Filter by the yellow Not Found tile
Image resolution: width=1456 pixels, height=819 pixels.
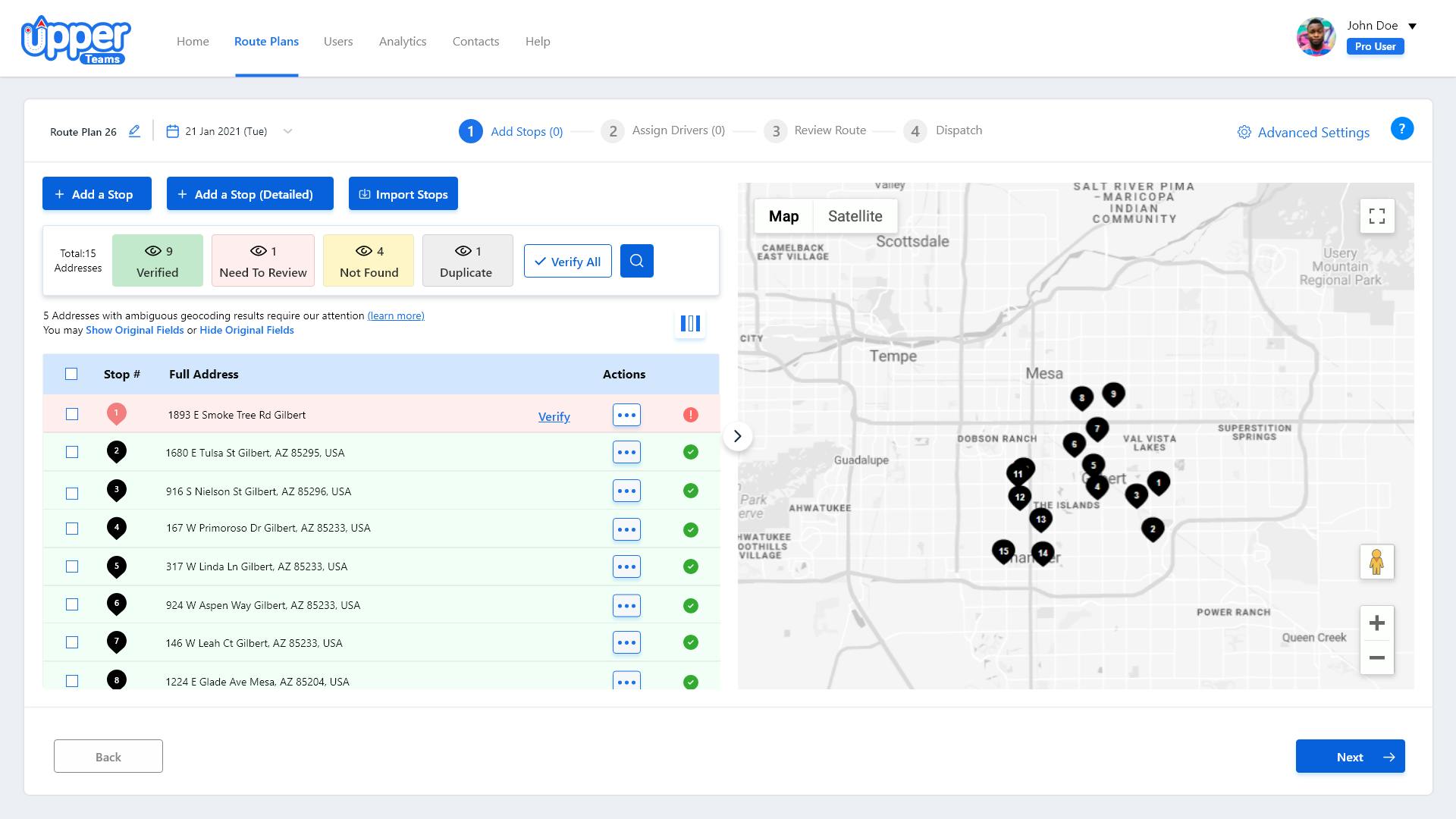pyautogui.click(x=369, y=261)
